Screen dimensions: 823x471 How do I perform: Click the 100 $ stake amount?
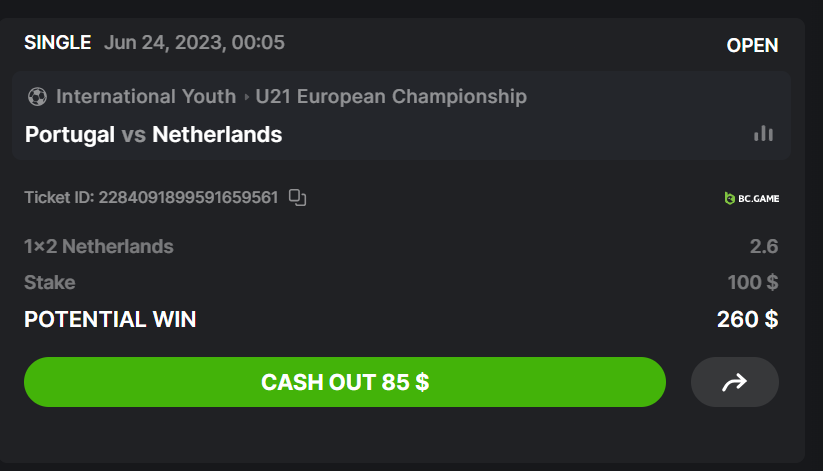753,282
